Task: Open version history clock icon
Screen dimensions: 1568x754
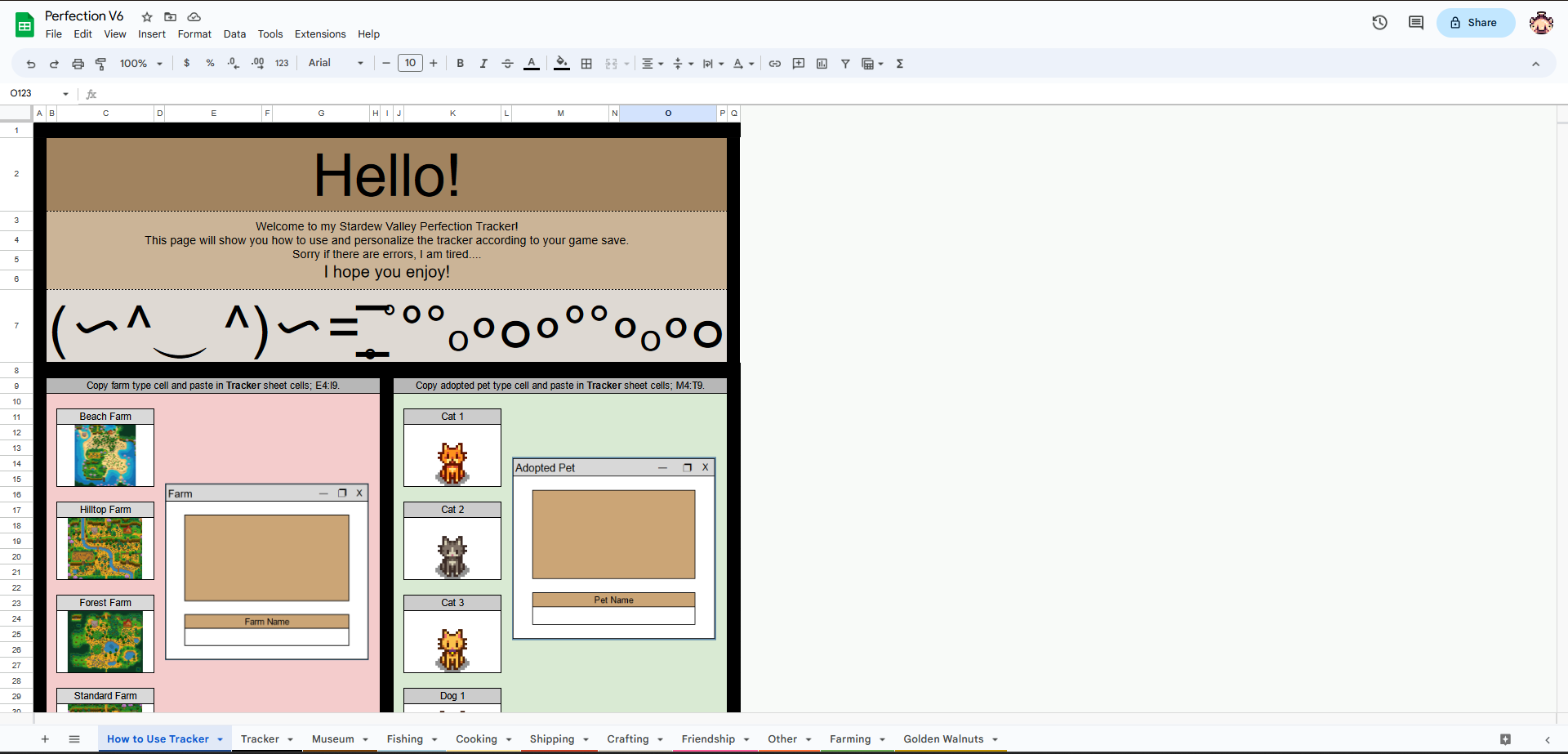Action: pos(1379,23)
